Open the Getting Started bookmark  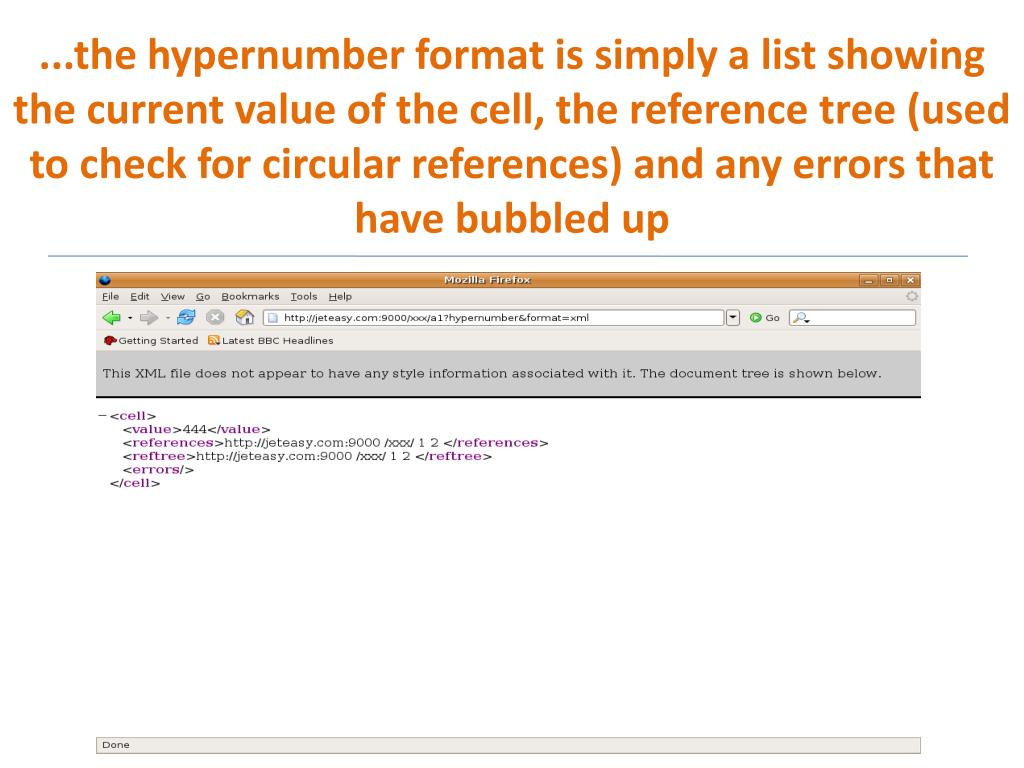tap(152, 340)
